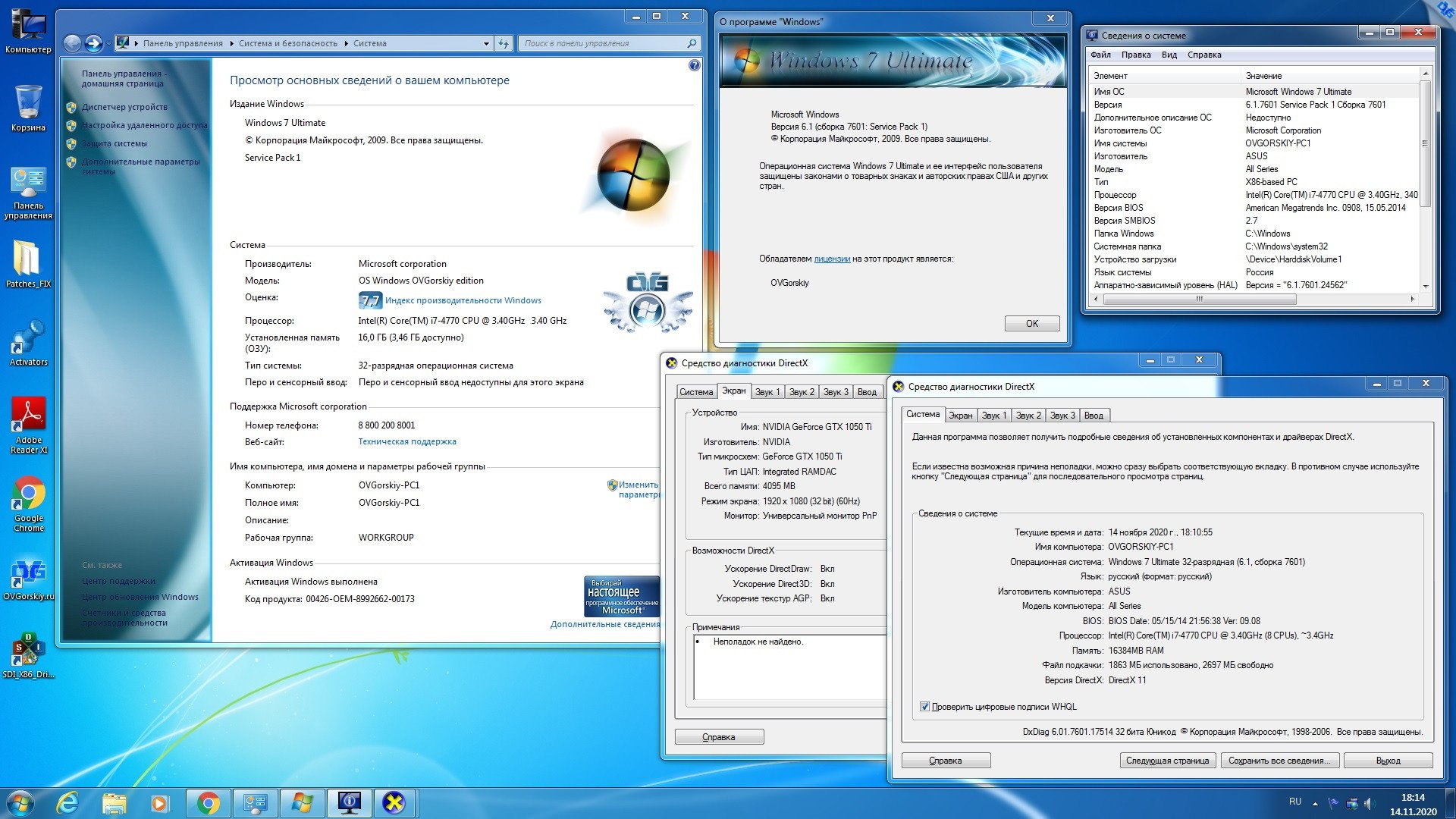Open Индекс производительности Windows link
The width and height of the screenshot is (1456, 819).
tap(463, 300)
